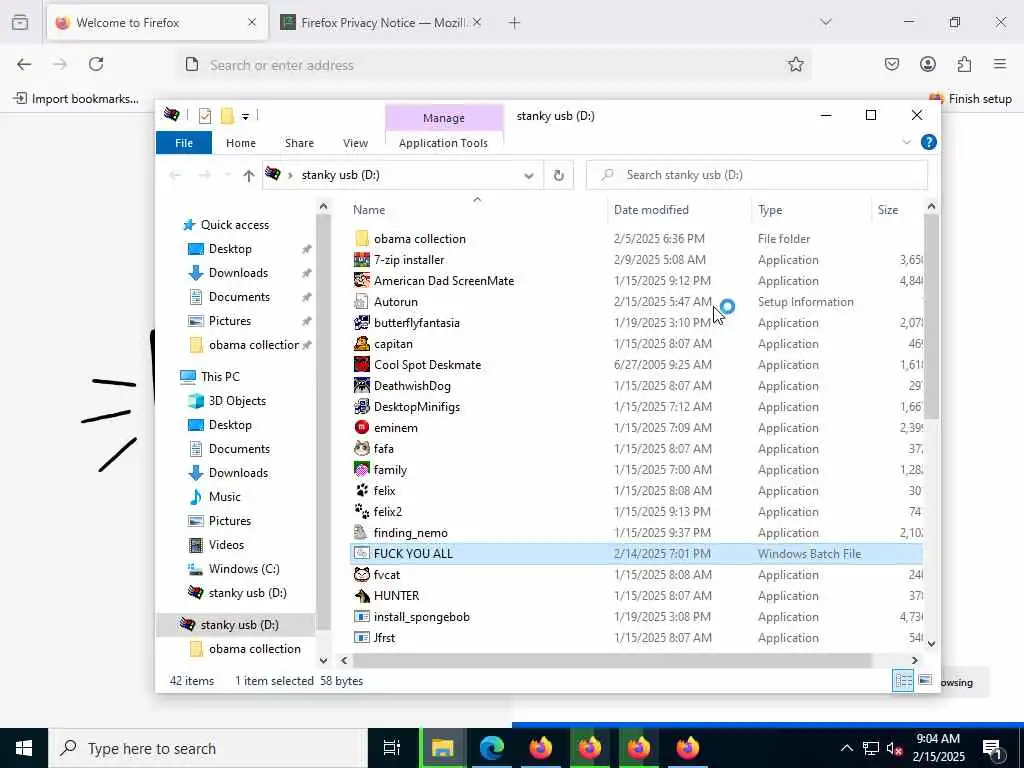This screenshot has height=768, width=1024.
Task: Select the fvcat application icon
Action: click(362, 575)
